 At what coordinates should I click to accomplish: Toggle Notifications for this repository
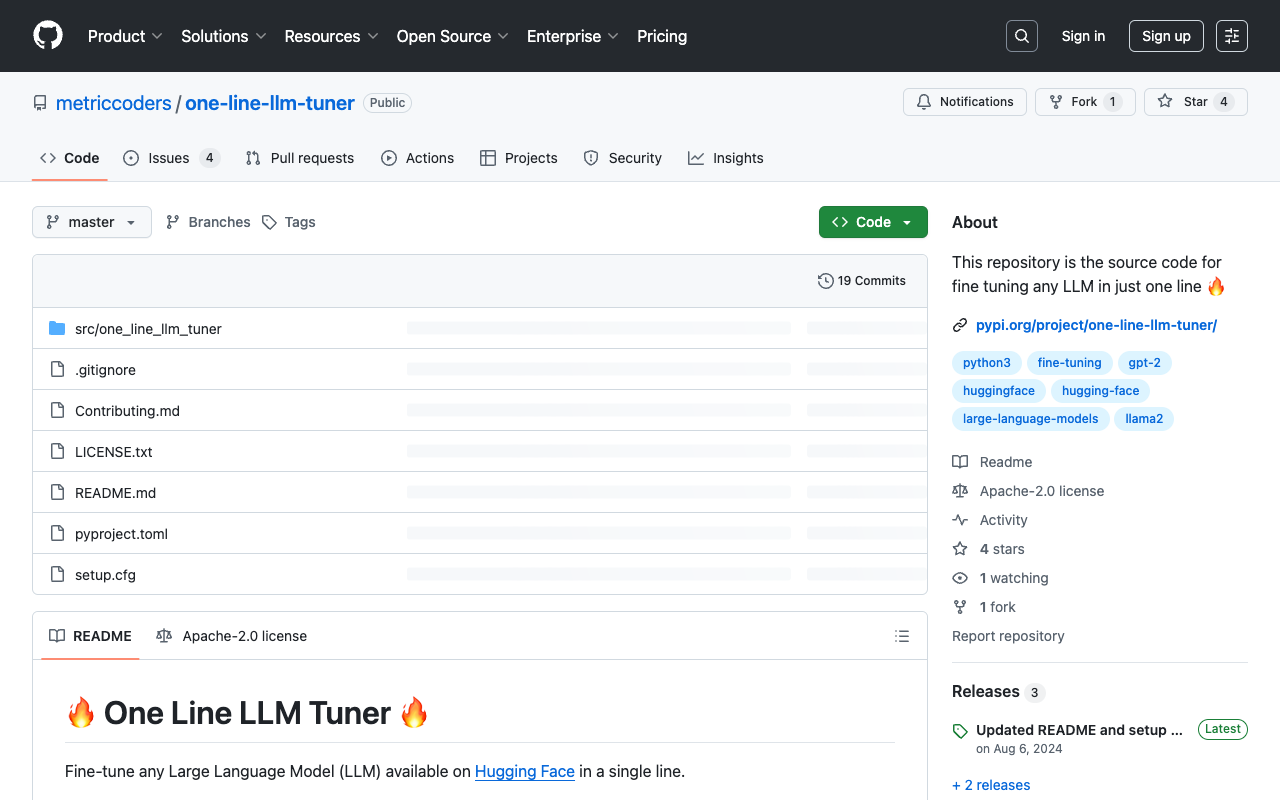[965, 102]
